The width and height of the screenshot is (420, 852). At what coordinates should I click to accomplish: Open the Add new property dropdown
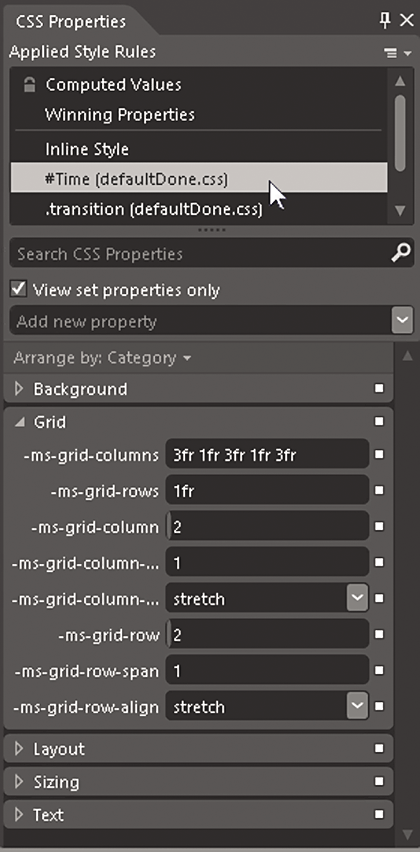pos(403,322)
